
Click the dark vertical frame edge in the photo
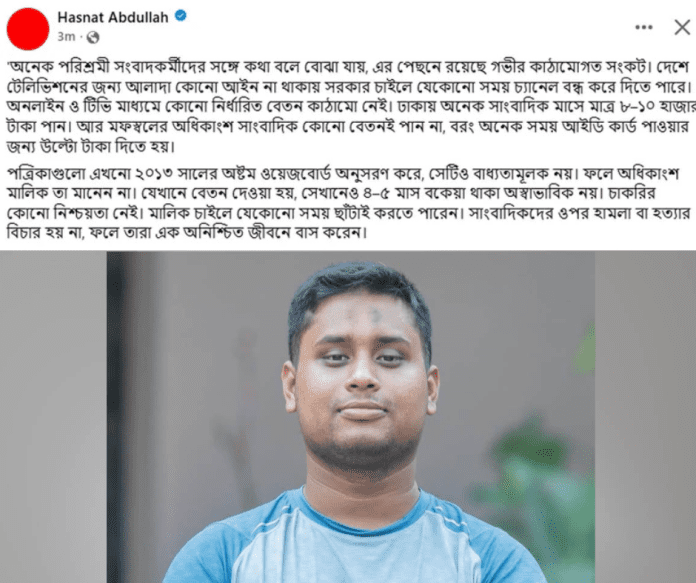point(116,417)
